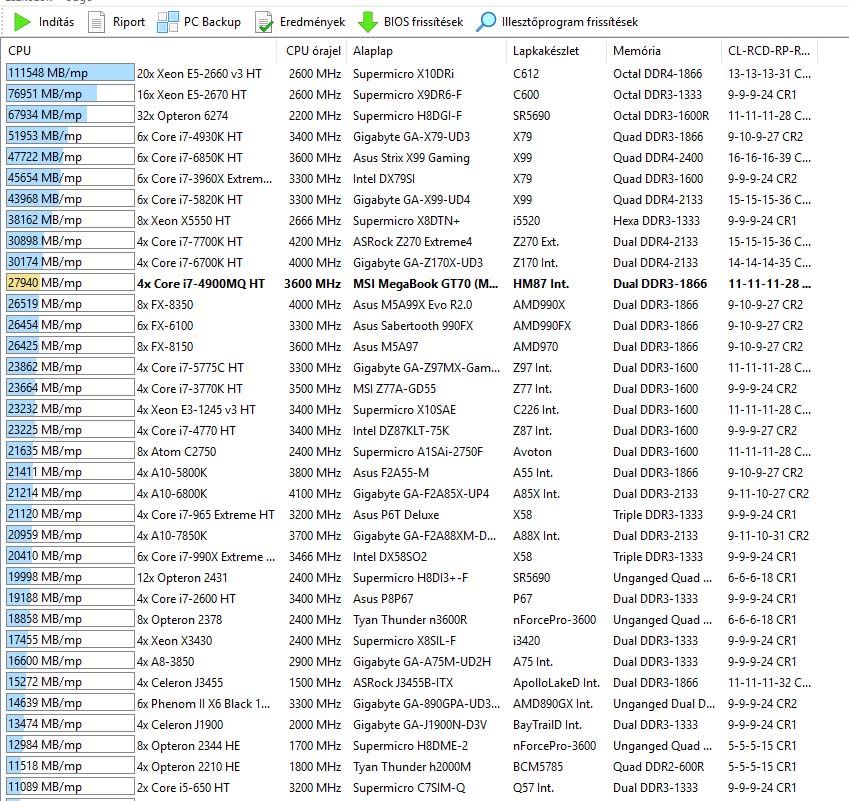The height and width of the screenshot is (801, 849).
Task: Click ApolloLakeD Int. chipset cell
Action: click(556, 683)
